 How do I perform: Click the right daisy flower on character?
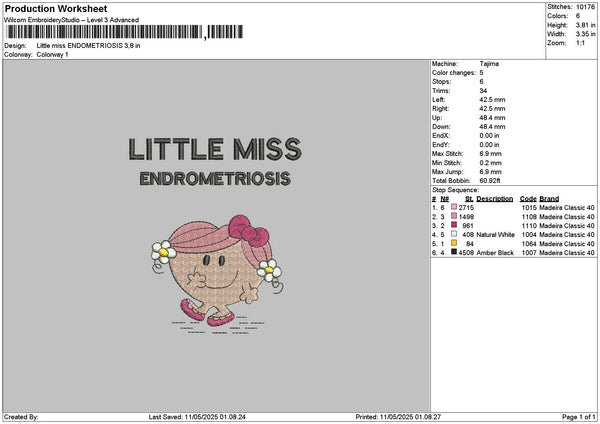[x=269, y=270]
